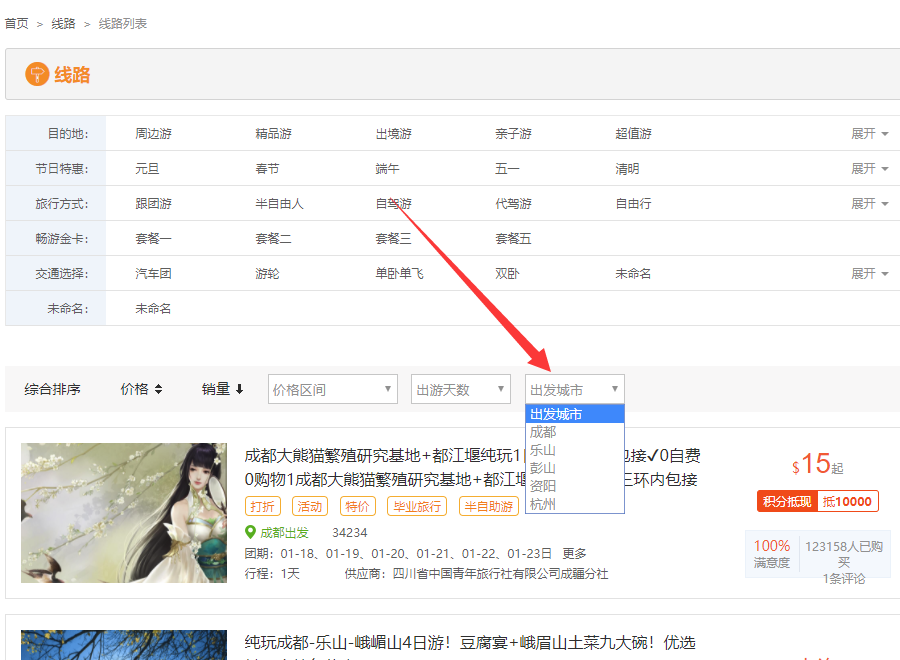
Task: Open the panda base tour thumbnail image
Action: click(124, 513)
